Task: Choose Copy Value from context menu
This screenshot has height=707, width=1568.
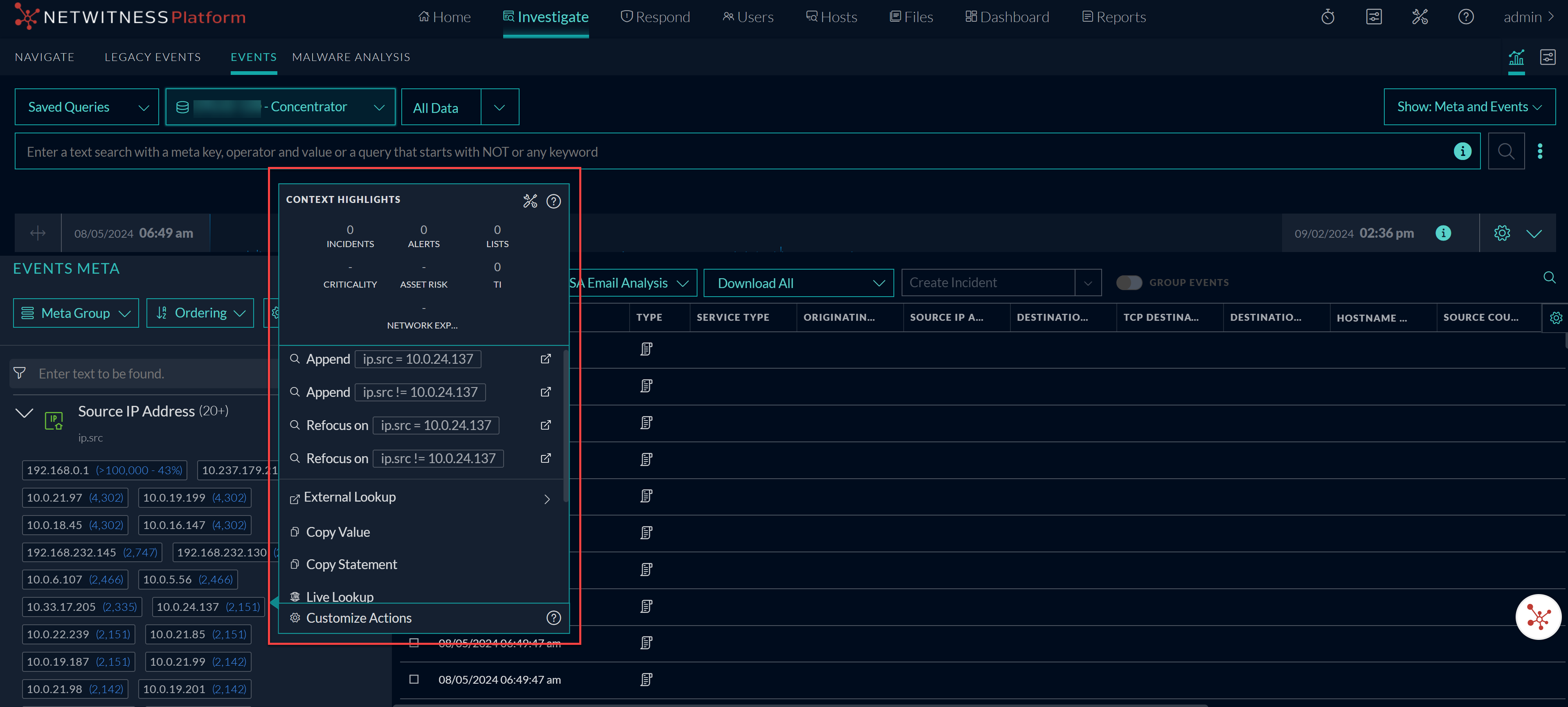Action: (338, 531)
